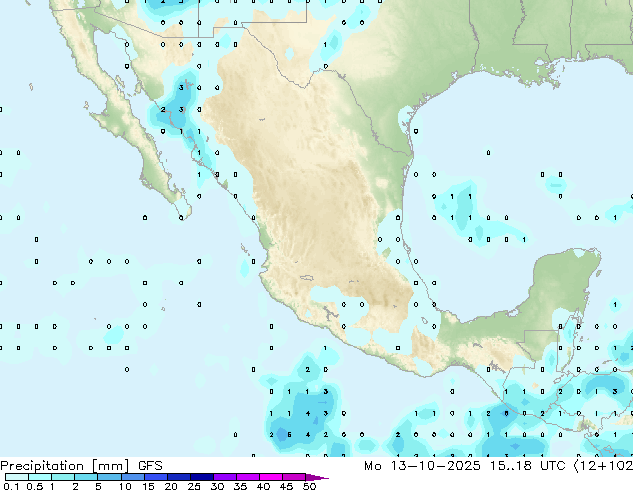Viewport: 634px width, 490px height.
Task: Click the "0.5" scale label
Action: point(34,486)
